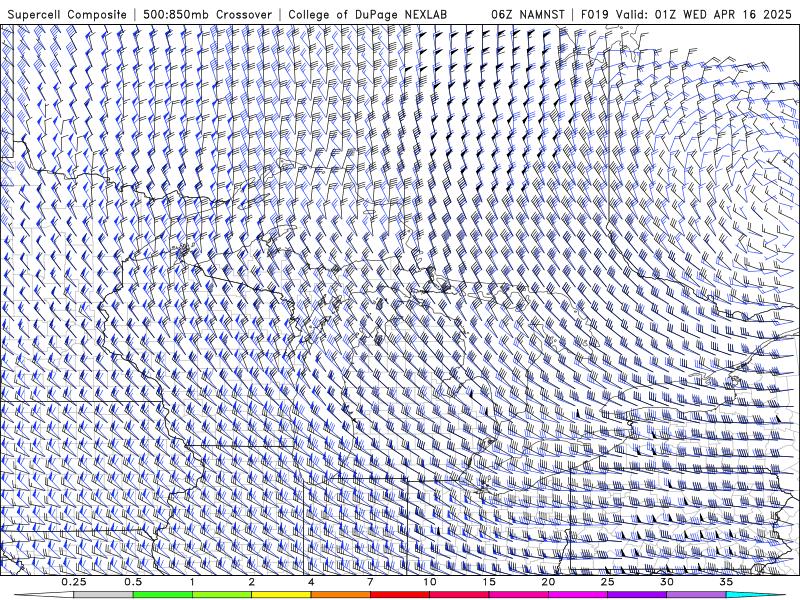
Task: Click the '10' color scale label
Action: [x=430, y=582]
